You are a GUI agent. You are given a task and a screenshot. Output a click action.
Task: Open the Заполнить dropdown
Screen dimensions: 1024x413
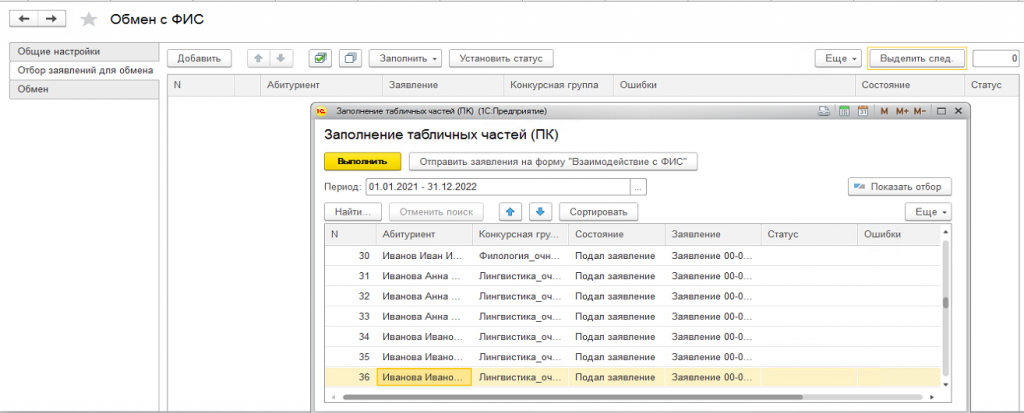point(406,58)
